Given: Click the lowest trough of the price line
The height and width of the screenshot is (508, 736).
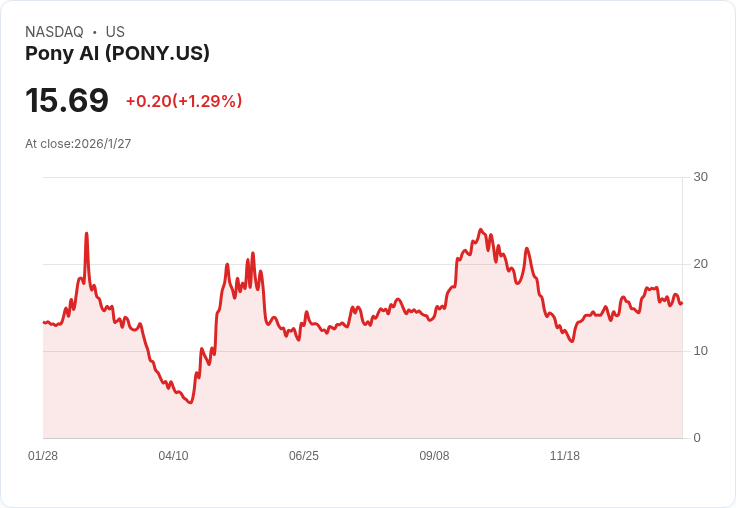Looking at the screenshot, I should click(190, 402).
